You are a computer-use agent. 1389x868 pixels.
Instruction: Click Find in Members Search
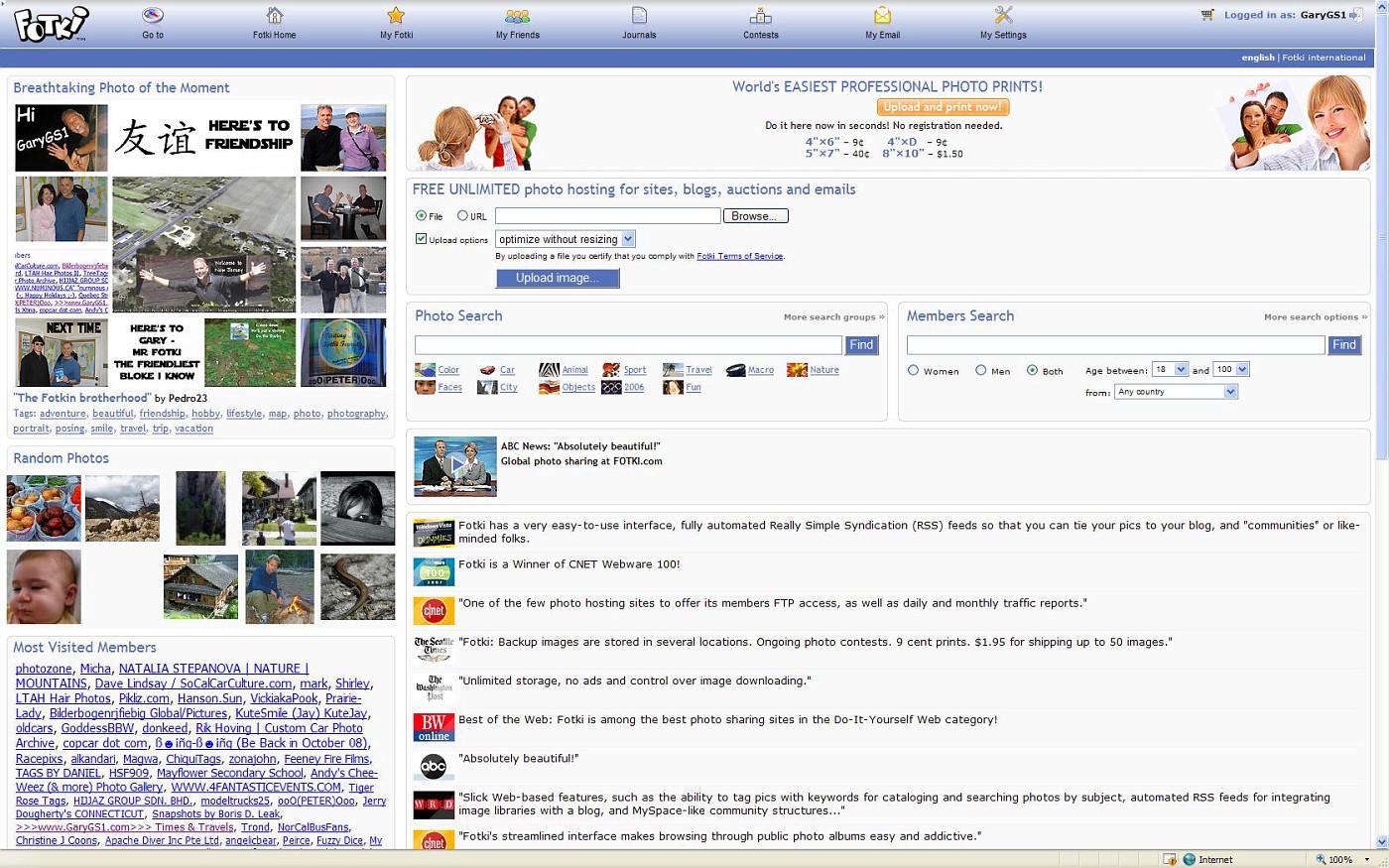(1344, 345)
